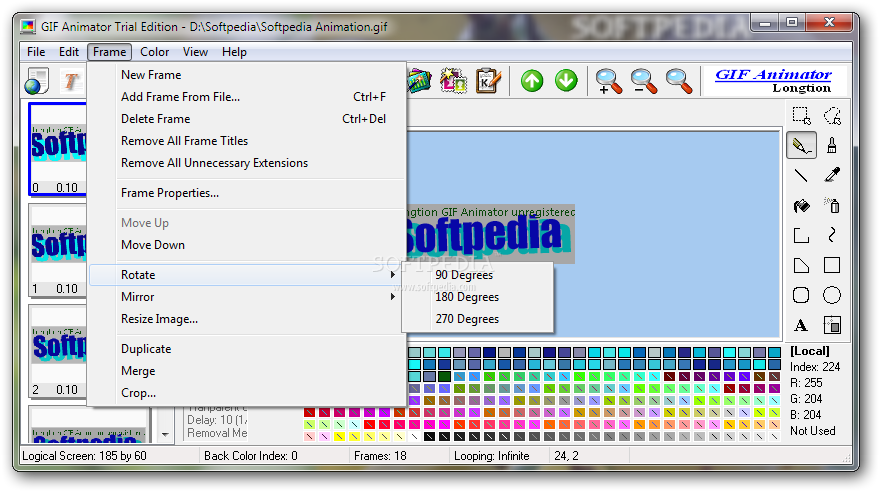The width and height of the screenshot is (880, 492).
Task: Open Frame Properties dialog
Action: 246,193
